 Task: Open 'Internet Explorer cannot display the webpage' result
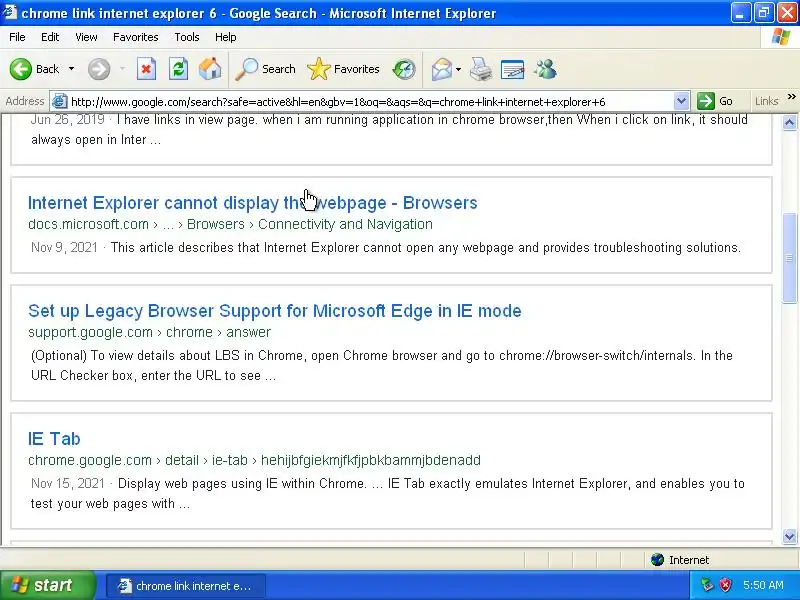(x=253, y=203)
